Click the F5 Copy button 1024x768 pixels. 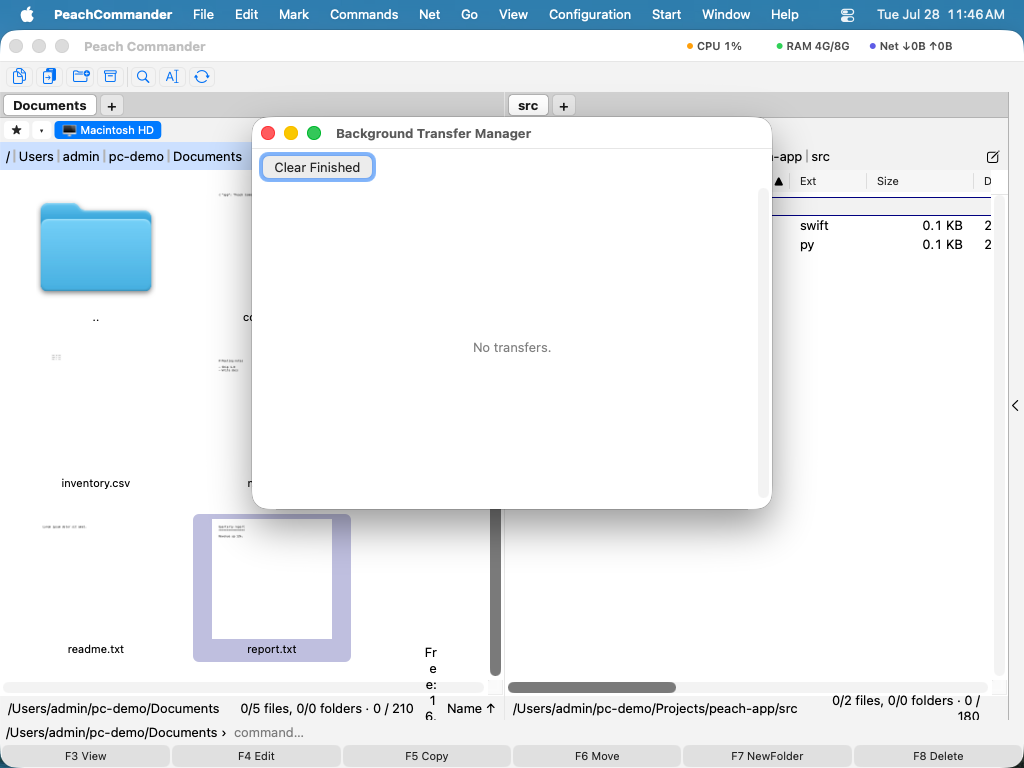click(x=426, y=756)
